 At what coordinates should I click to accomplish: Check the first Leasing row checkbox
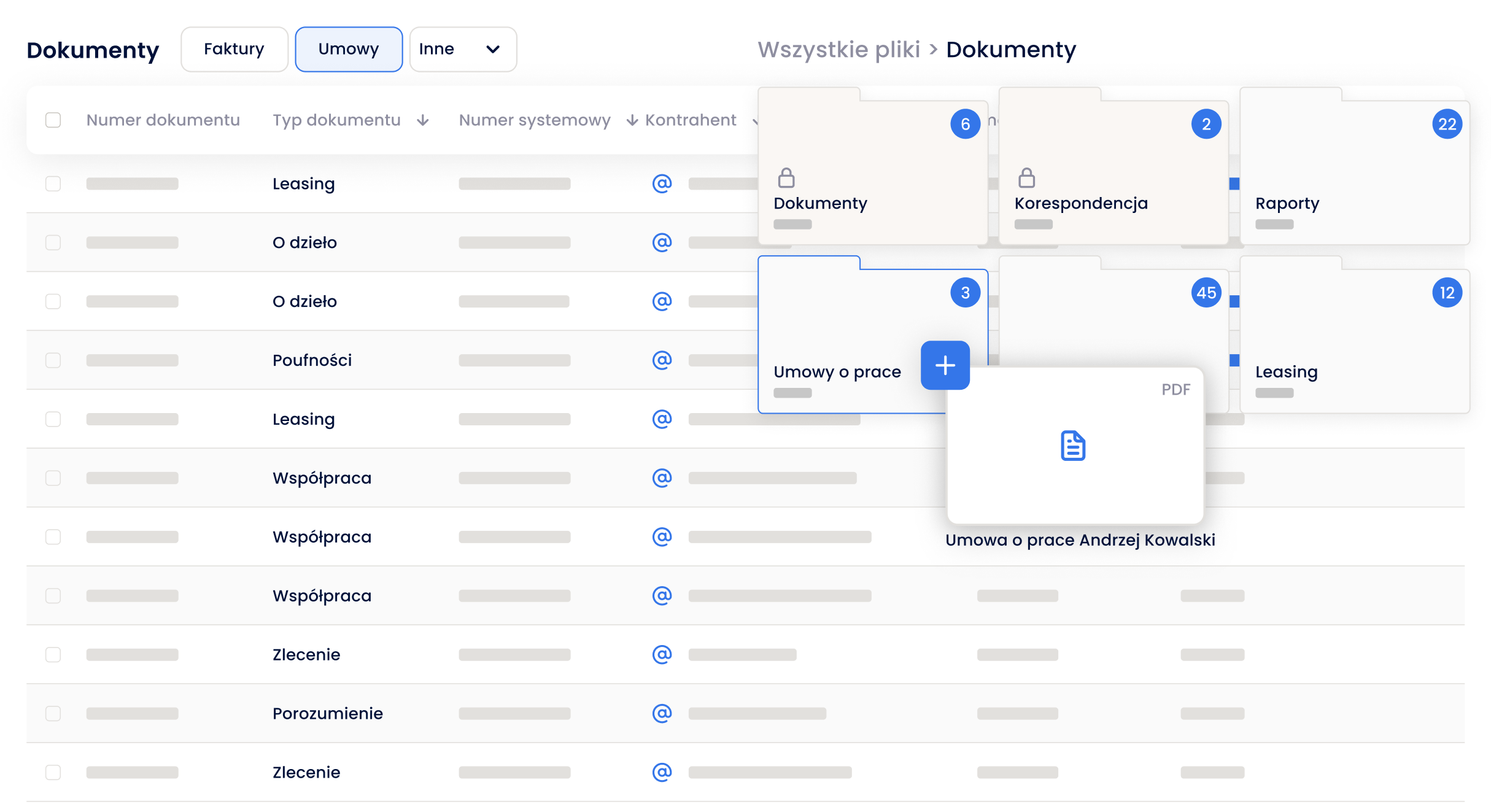pyautogui.click(x=53, y=184)
